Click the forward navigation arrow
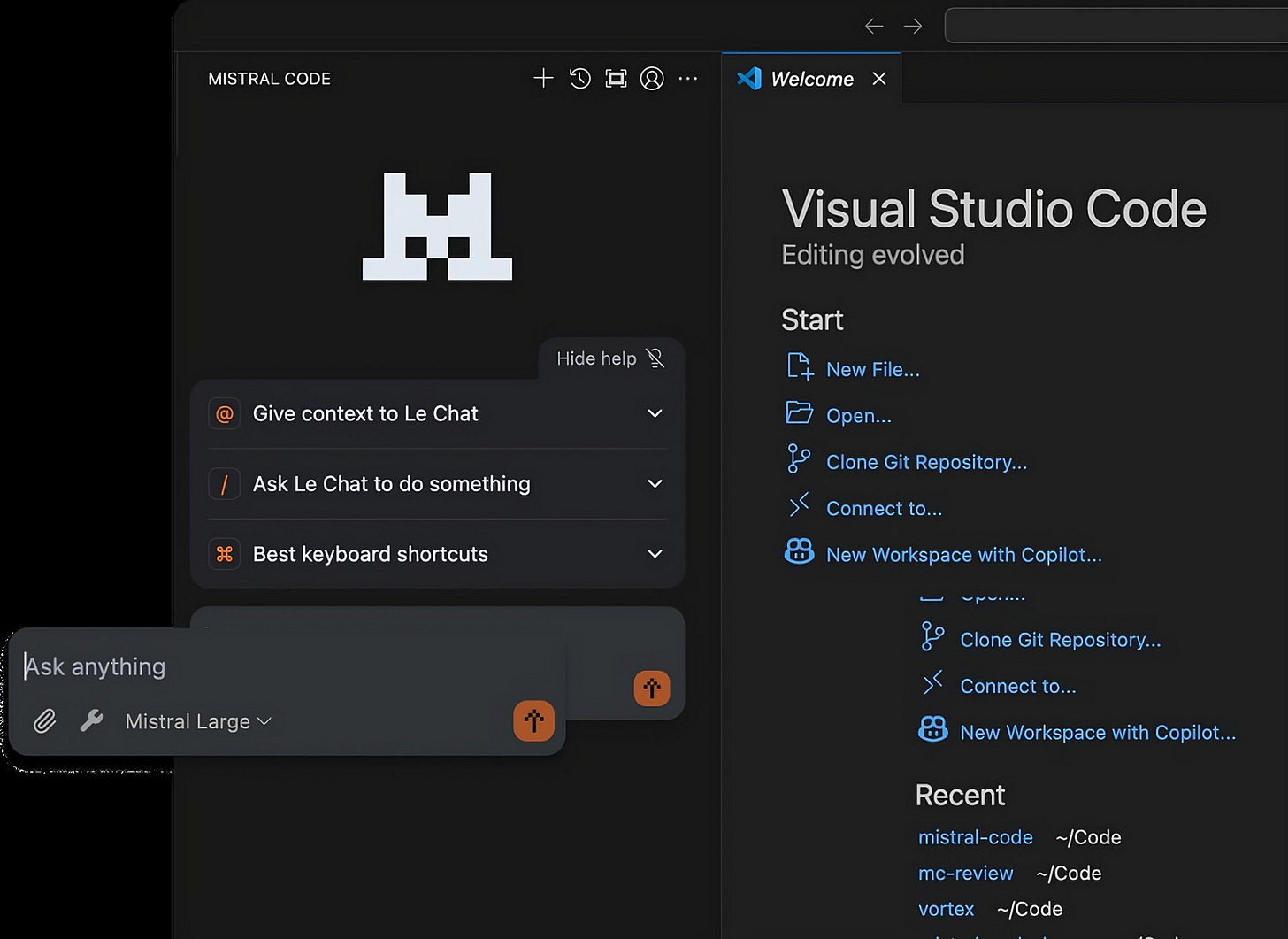1288x939 pixels. click(x=913, y=26)
